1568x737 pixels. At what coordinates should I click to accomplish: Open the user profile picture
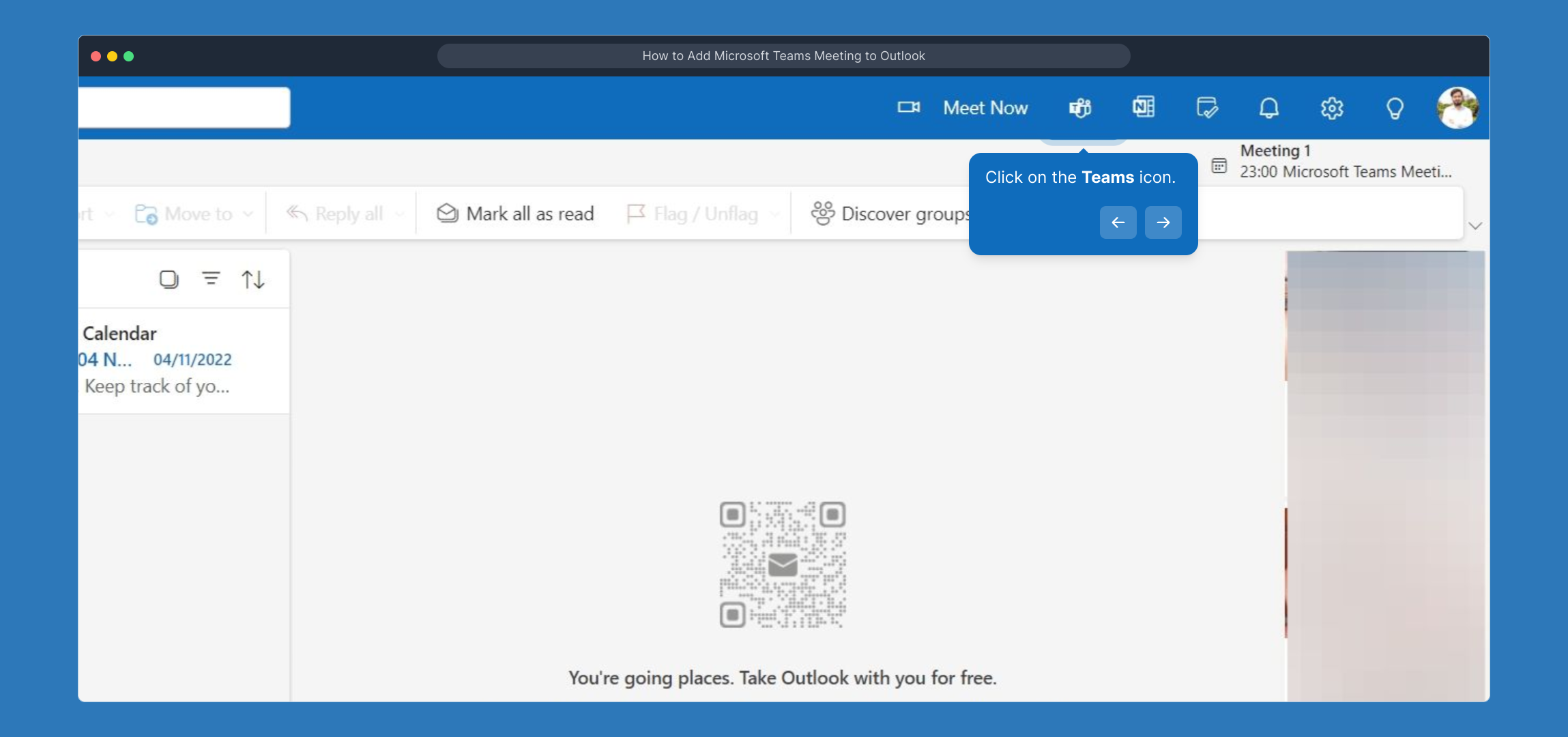[1457, 108]
